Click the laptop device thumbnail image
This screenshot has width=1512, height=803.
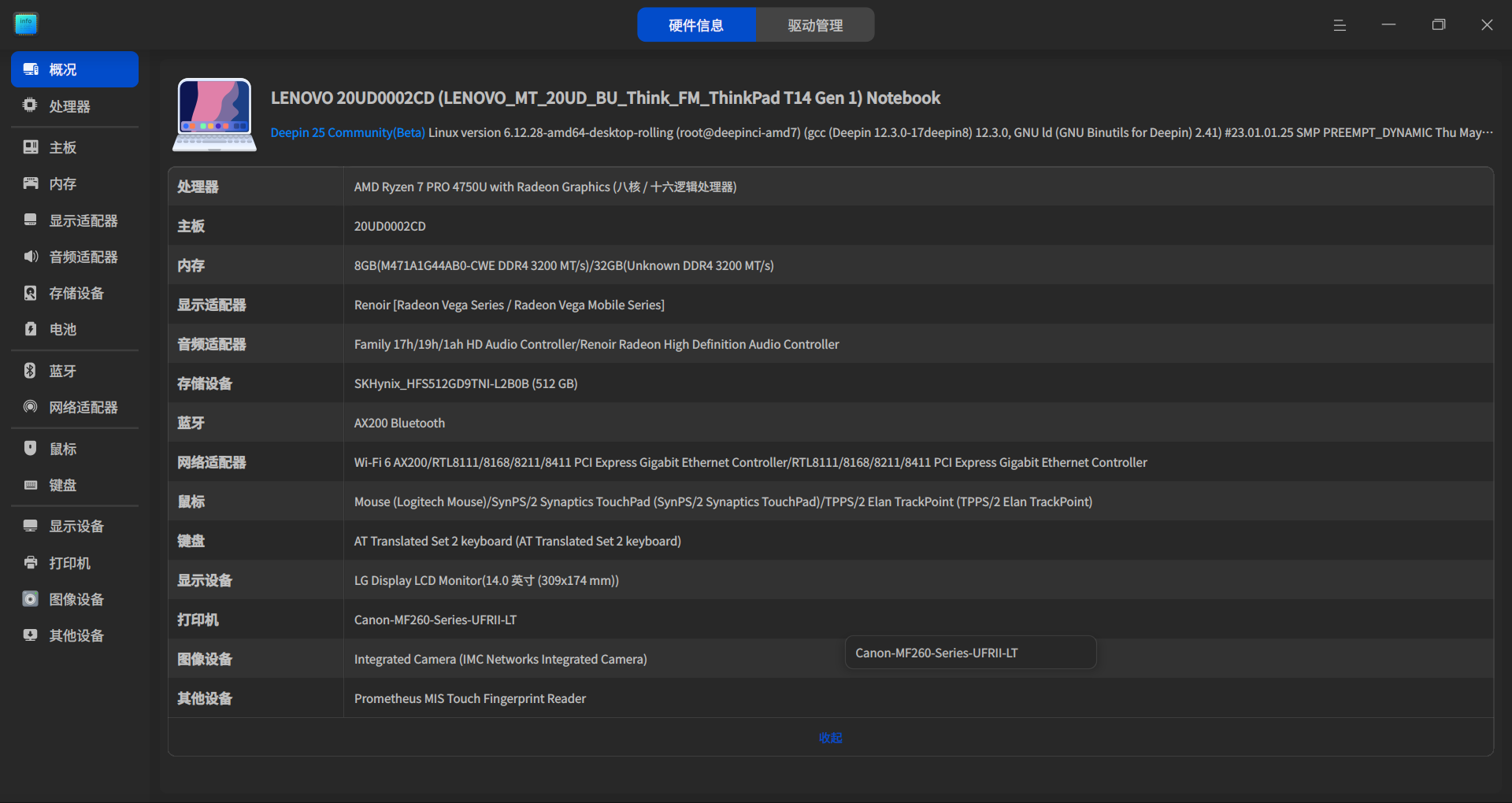click(214, 114)
